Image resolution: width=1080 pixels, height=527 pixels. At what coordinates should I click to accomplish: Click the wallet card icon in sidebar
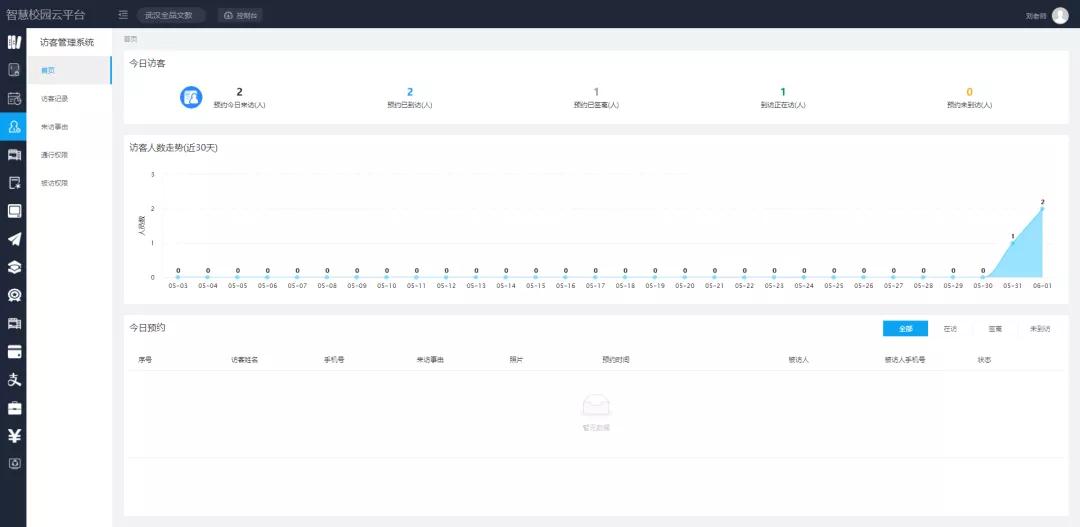coord(13,352)
